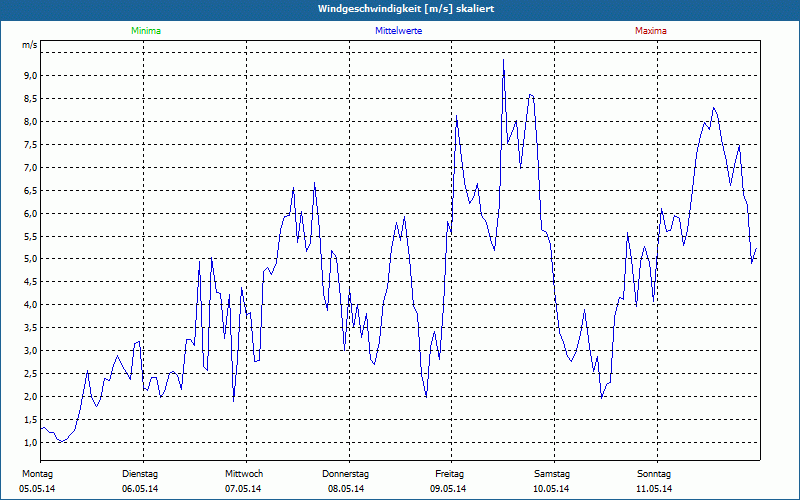Click the 1,5 y-axis value

31,419
